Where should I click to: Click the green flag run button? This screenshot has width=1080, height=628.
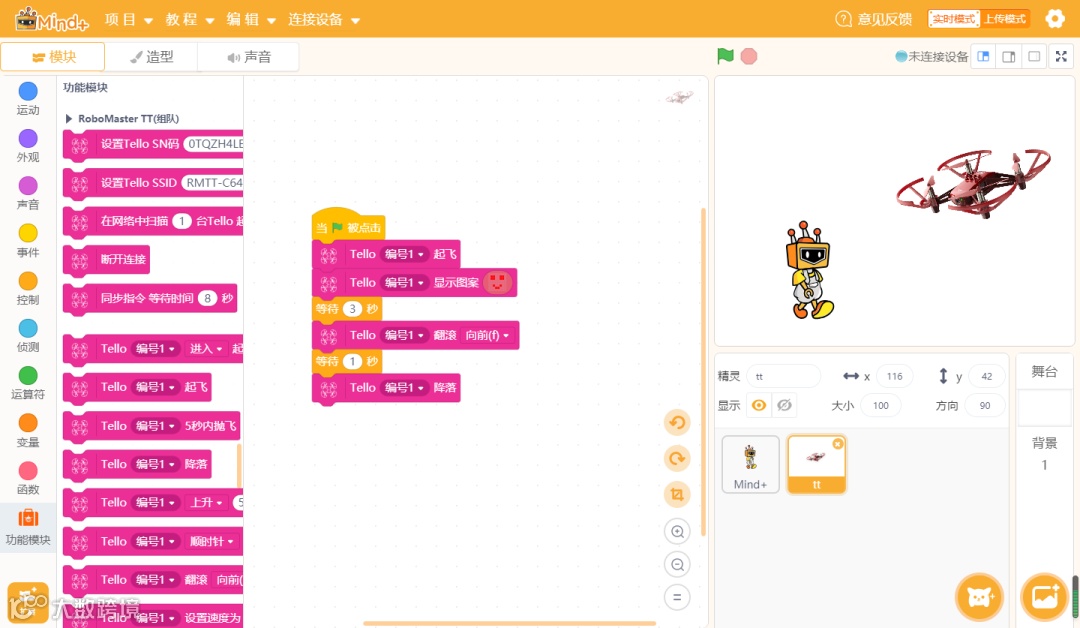725,56
